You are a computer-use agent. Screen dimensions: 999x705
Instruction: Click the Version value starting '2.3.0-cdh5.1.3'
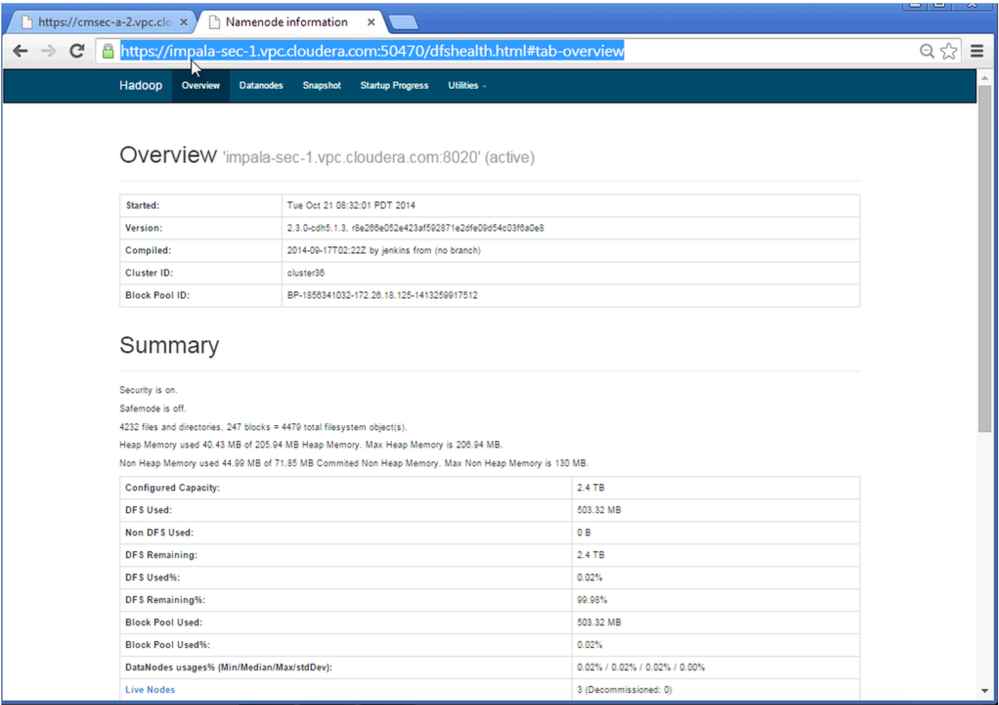pyautogui.click(x=415, y=228)
